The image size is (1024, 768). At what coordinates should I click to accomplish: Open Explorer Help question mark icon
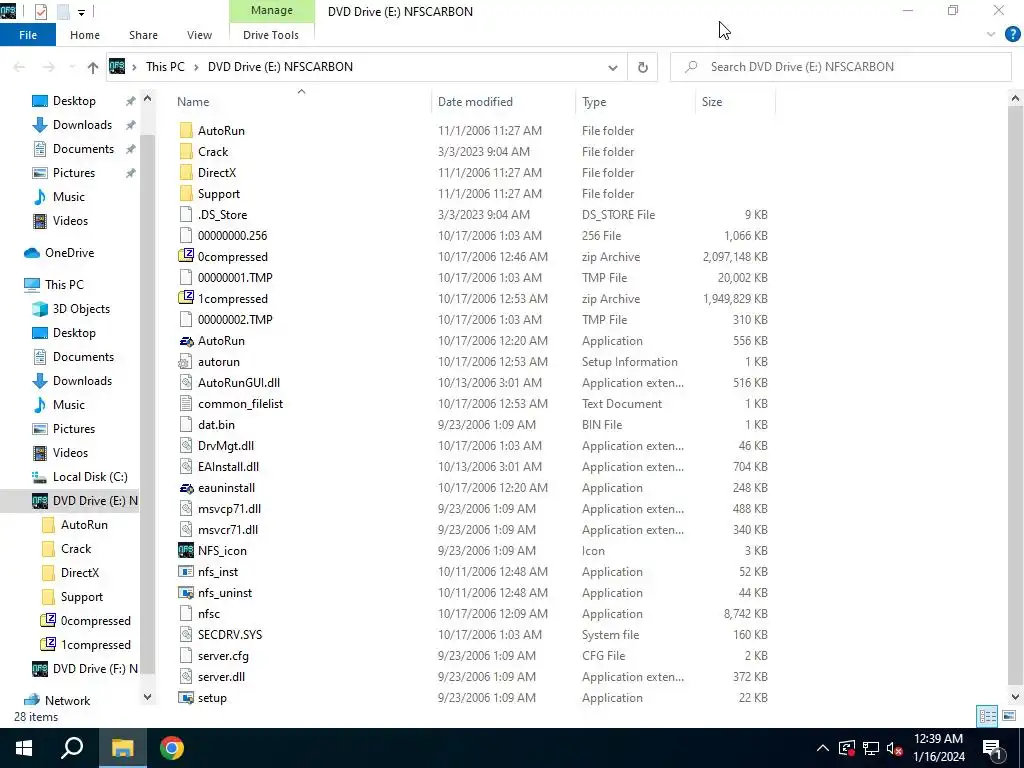tap(1012, 35)
